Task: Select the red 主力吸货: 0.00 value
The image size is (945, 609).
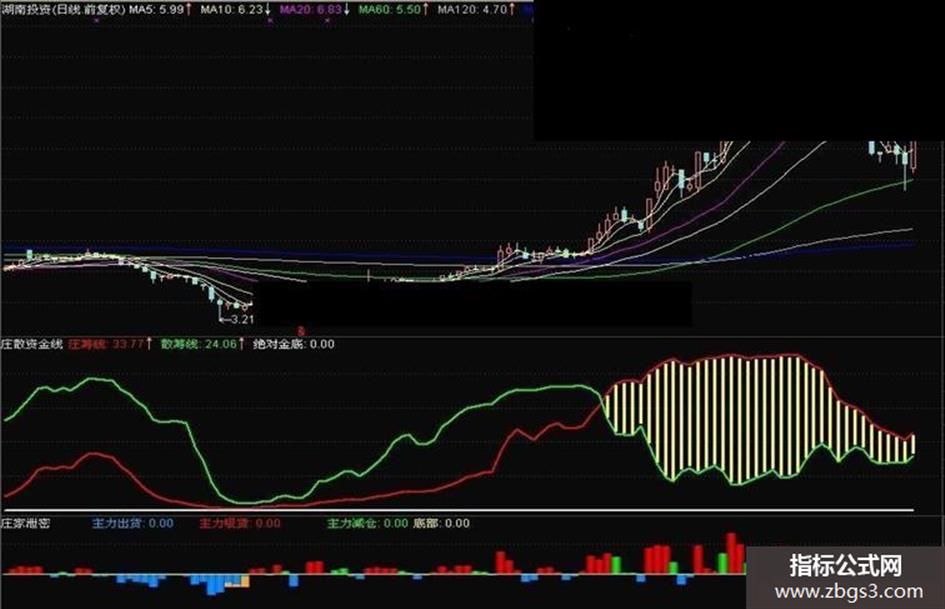Action: [240, 523]
